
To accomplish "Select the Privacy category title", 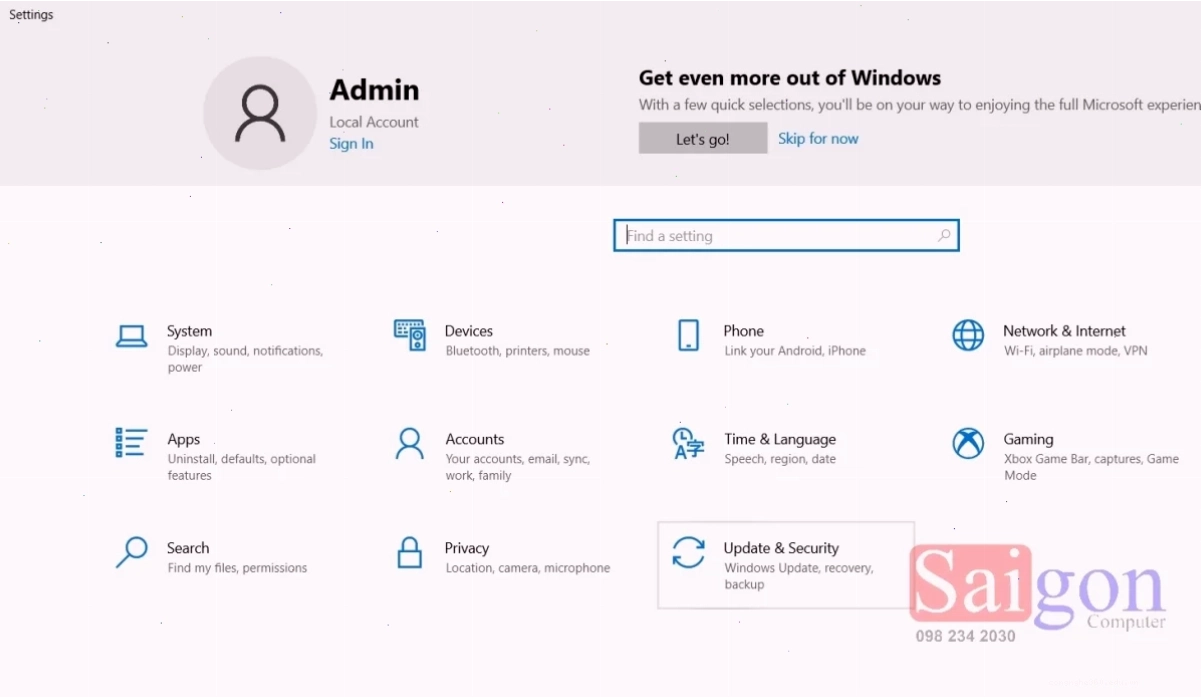I will pos(467,548).
